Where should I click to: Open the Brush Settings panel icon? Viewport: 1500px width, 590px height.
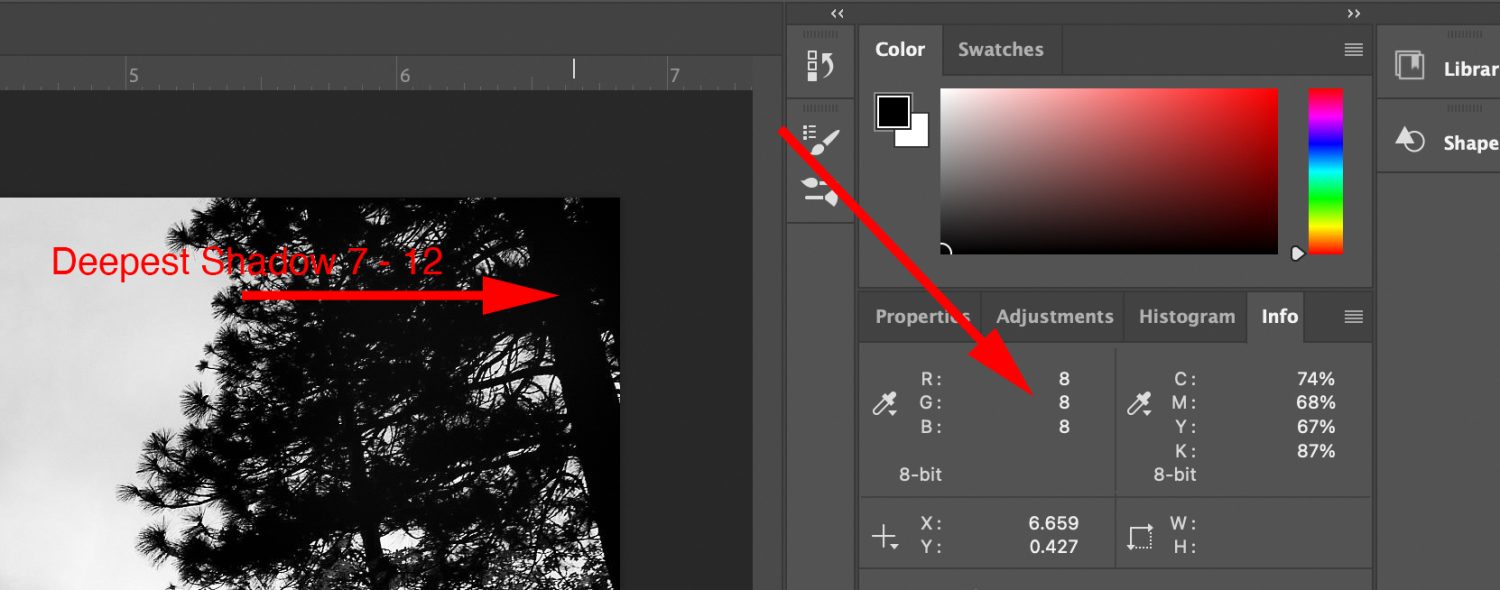click(820, 140)
